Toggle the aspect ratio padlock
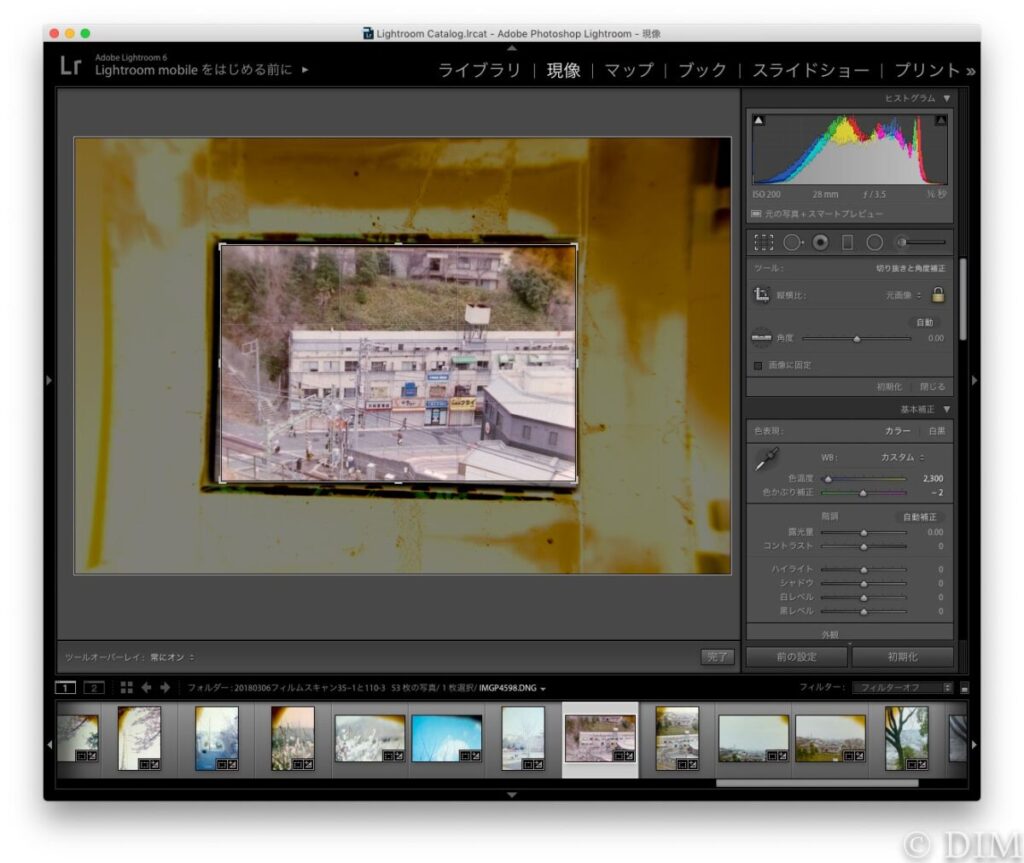The height and width of the screenshot is (863, 1024). coord(938,295)
